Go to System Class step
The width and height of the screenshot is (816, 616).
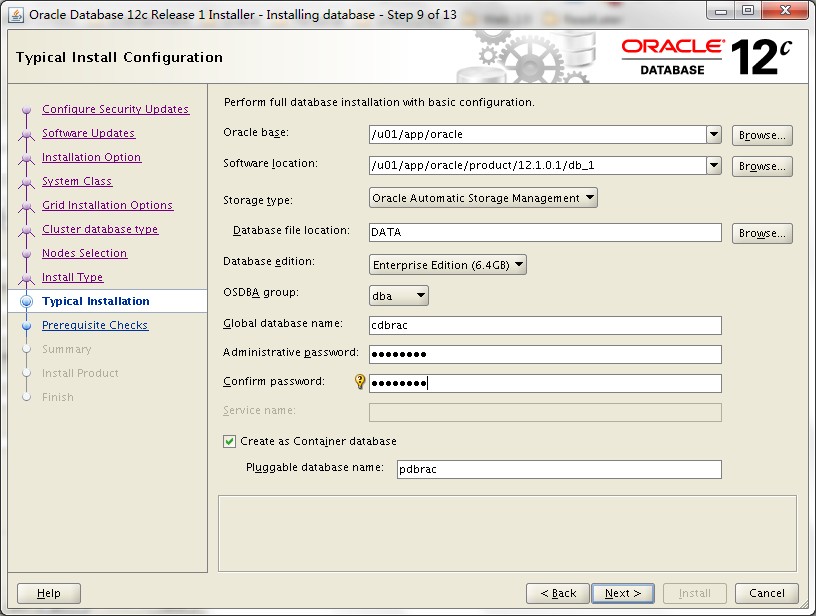pyautogui.click(x=77, y=181)
